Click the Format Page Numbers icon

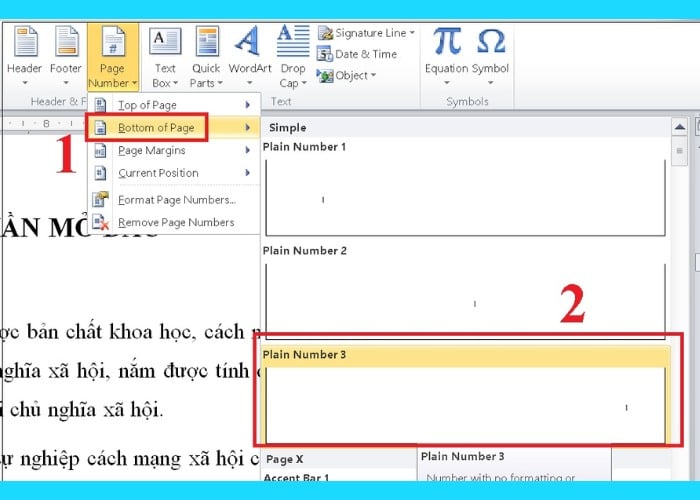(100, 199)
